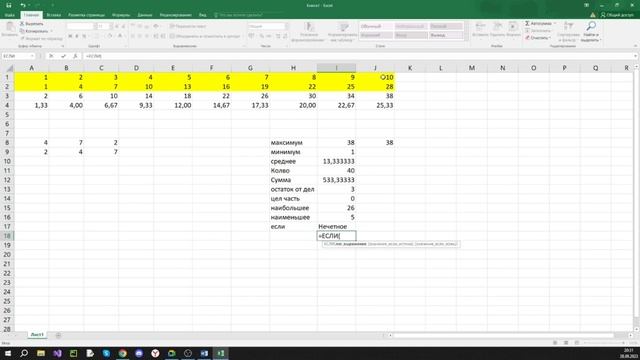
Task: Switch to Page Layout view in status bar
Action: click(566, 343)
